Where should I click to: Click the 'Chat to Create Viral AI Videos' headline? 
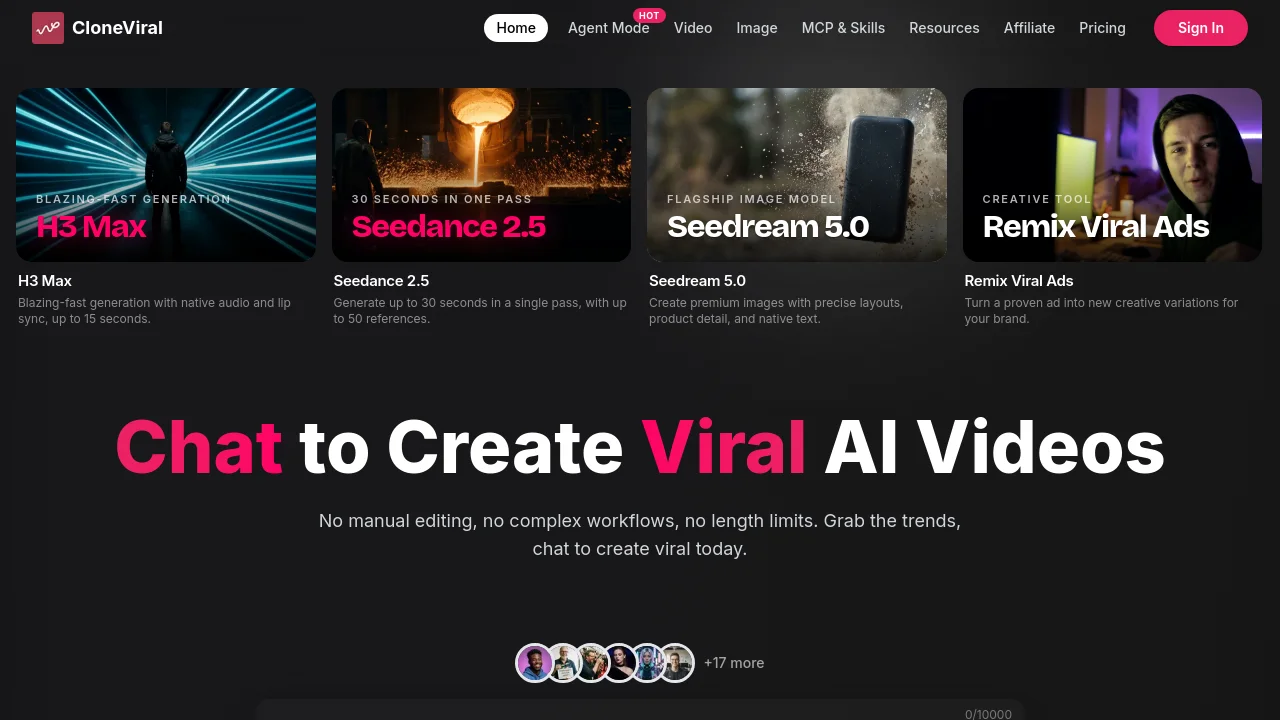(640, 446)
